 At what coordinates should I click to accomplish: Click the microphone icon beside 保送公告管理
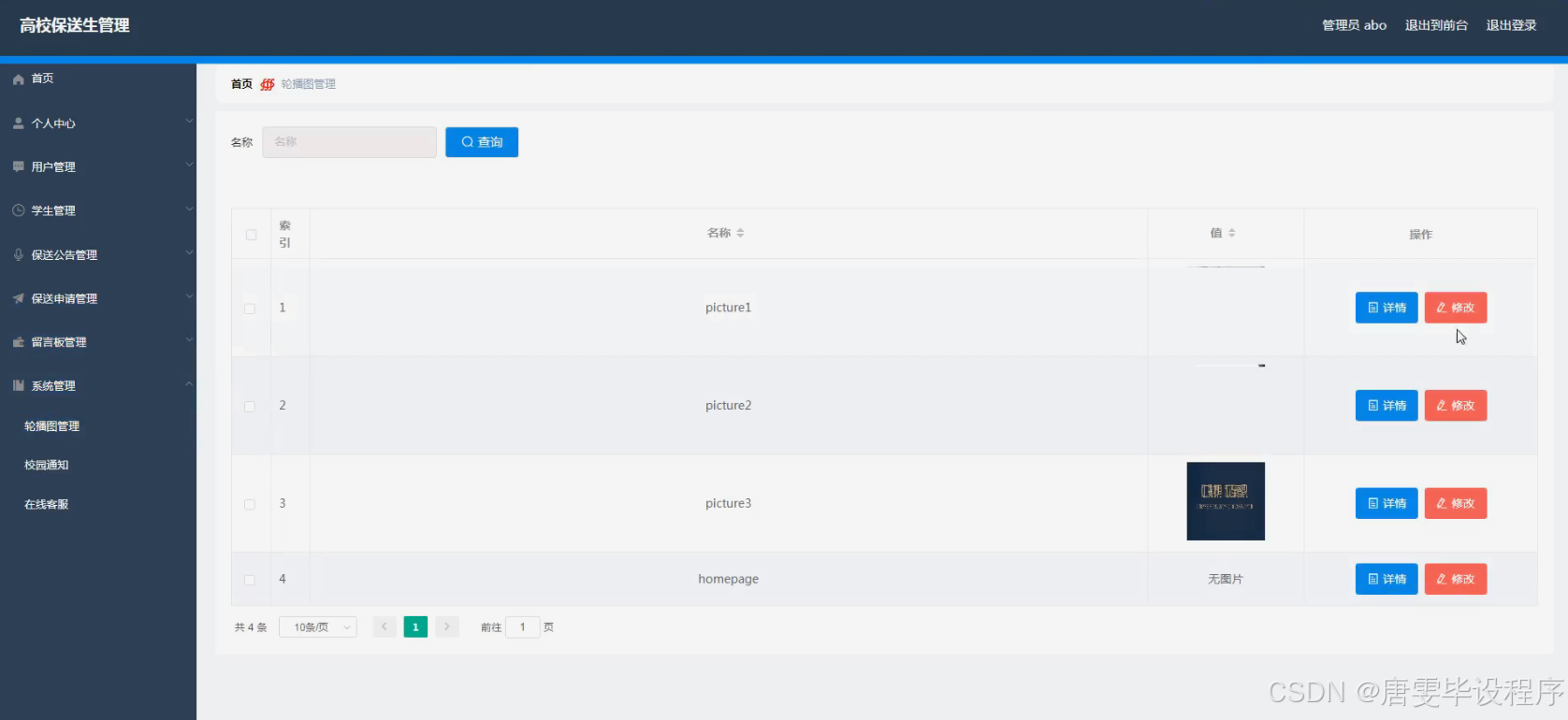tap(18, 254)
